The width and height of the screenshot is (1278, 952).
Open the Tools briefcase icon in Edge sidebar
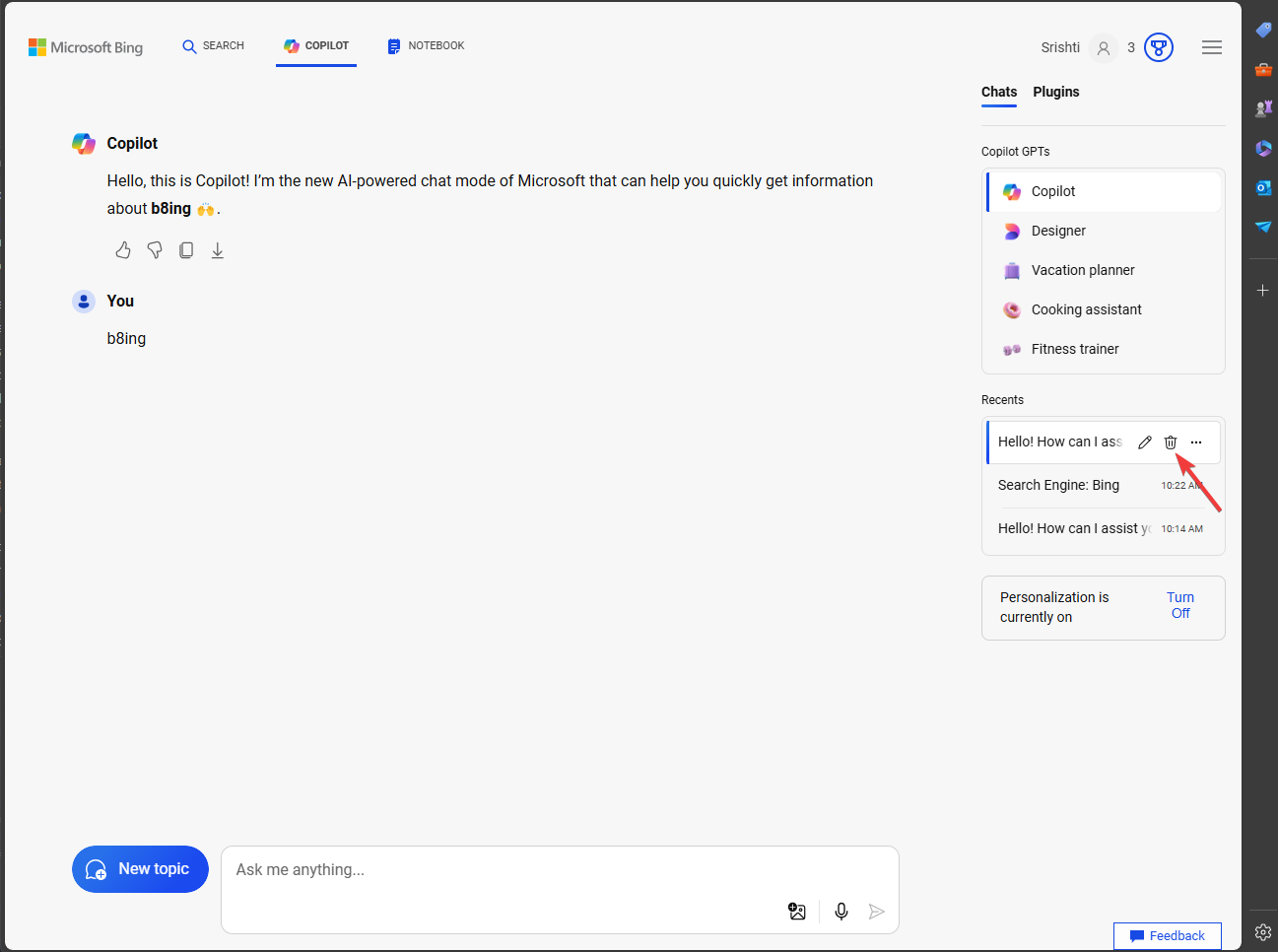click(1263, 70)
